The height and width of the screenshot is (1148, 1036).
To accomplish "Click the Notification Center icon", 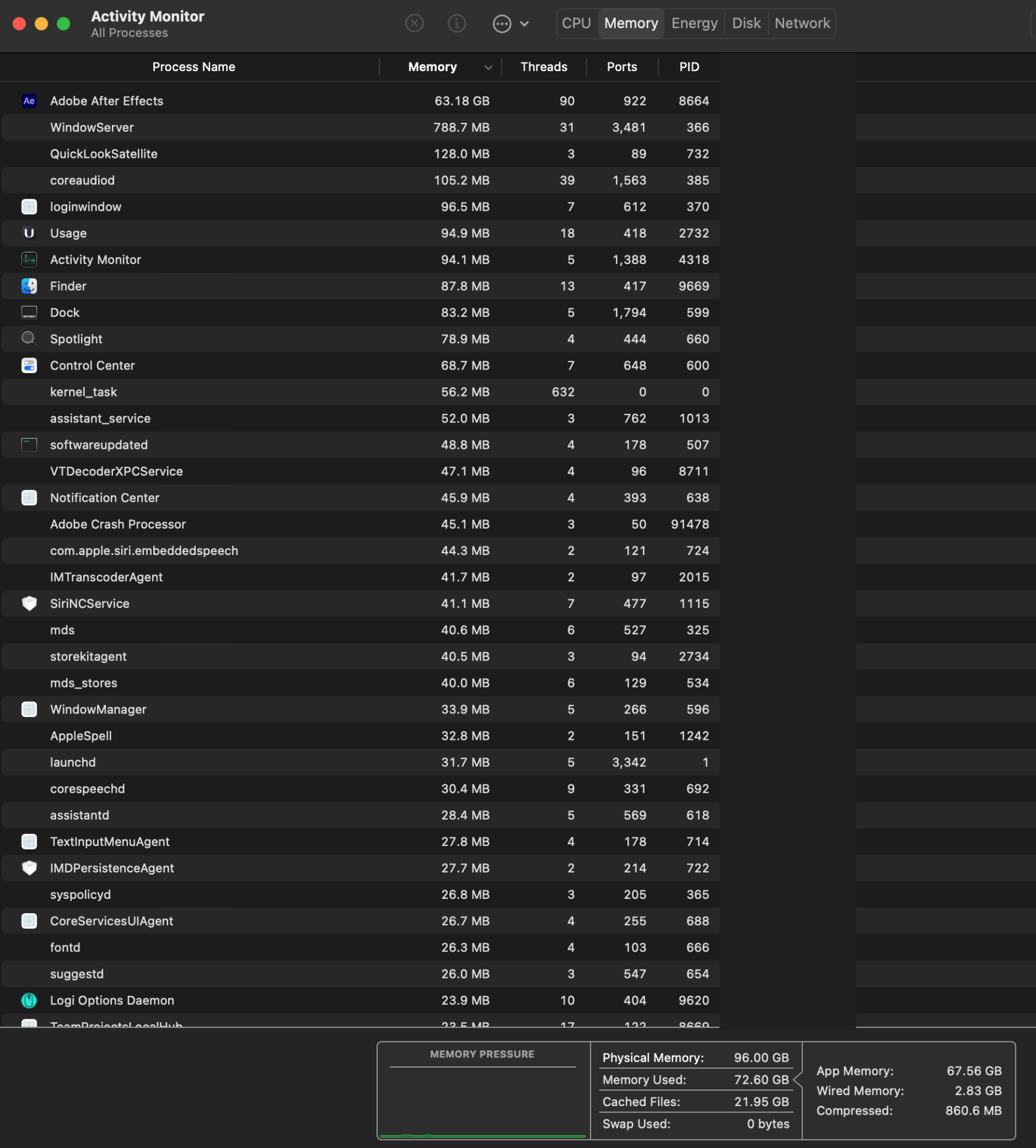I will coord(29,498).
